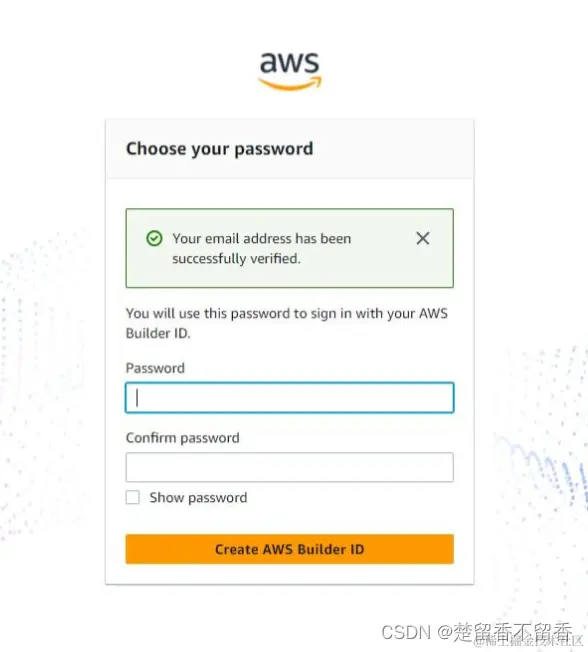Click the AWS logo at top
Screen dimensions: 588x652
click(x=290, y=71)
